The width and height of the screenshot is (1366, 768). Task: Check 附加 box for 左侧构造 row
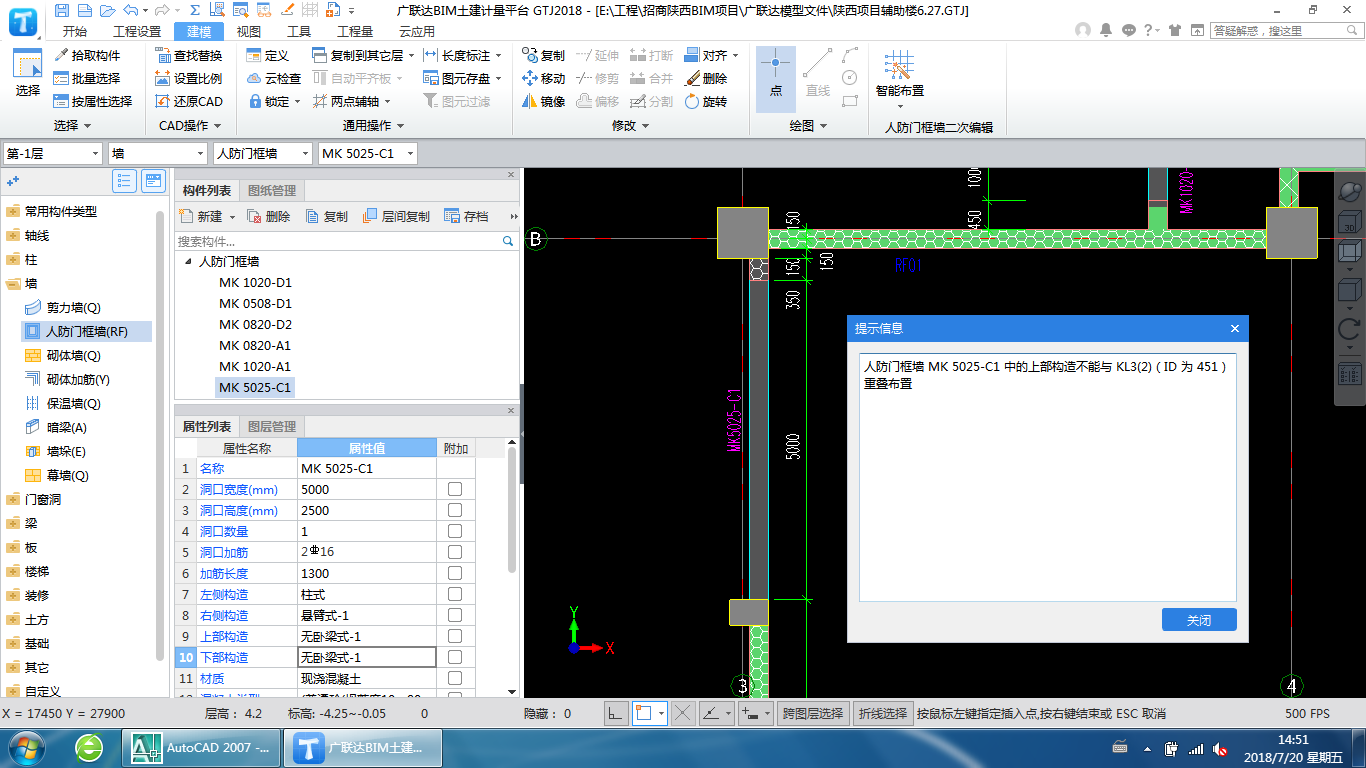pos(455,594)
